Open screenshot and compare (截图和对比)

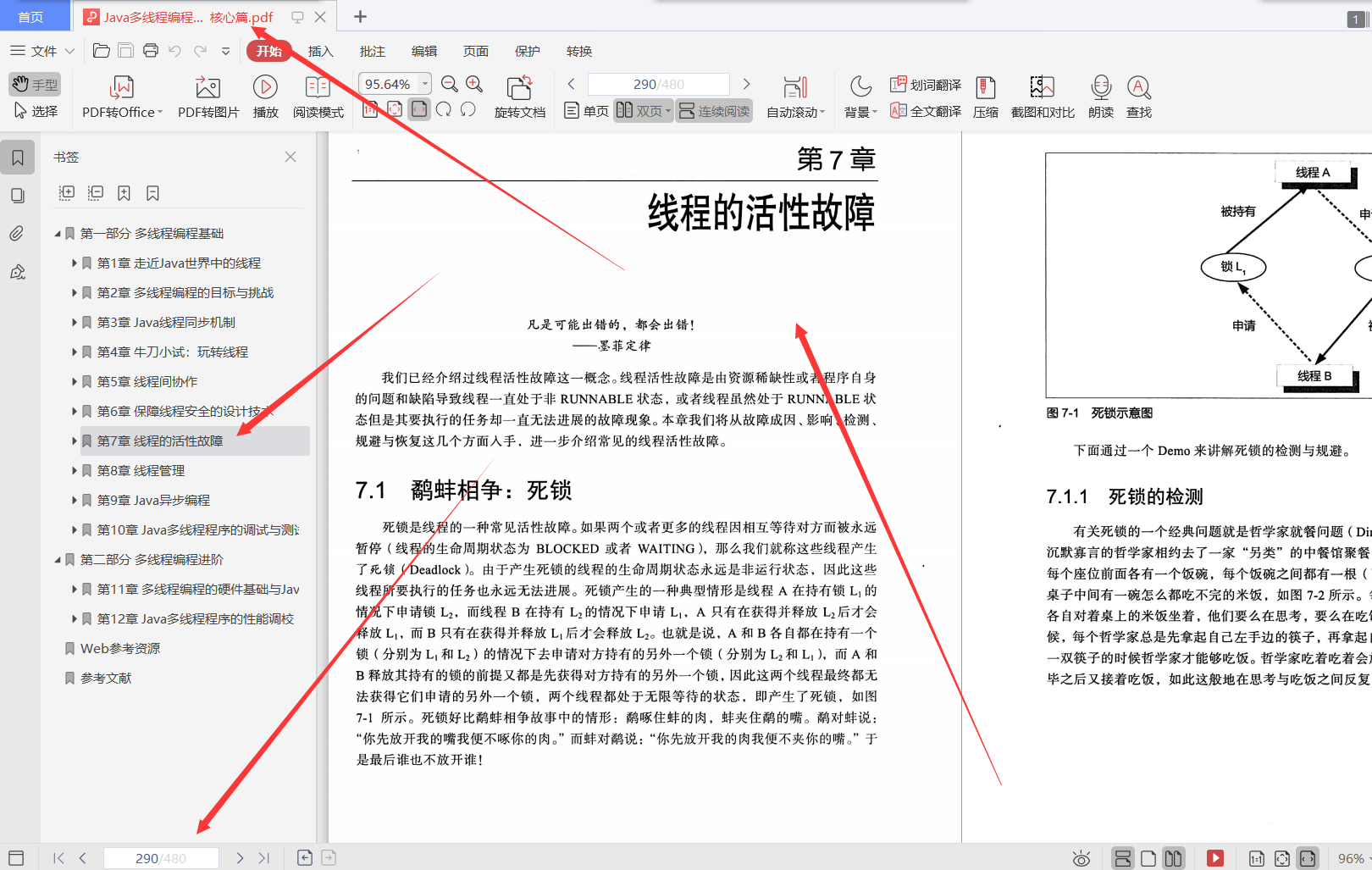[1043, 97]
